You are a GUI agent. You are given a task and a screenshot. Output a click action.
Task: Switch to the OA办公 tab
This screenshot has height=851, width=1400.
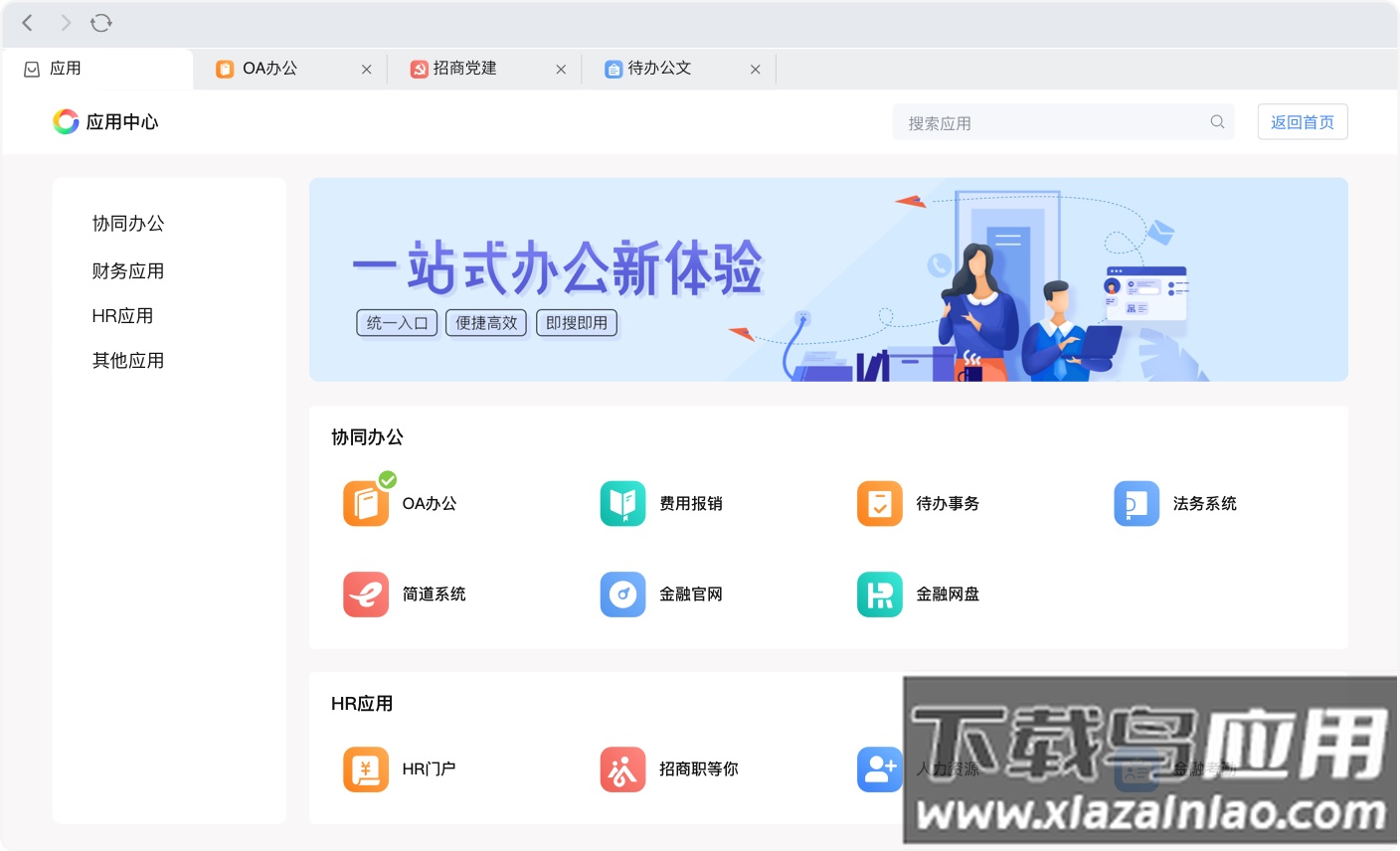tap(268, 69)
